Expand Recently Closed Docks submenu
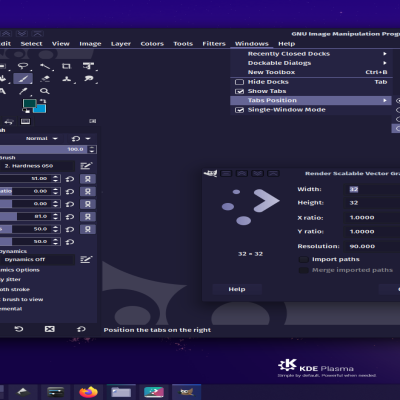Screen dimensions: 400x400 point(311,54)
